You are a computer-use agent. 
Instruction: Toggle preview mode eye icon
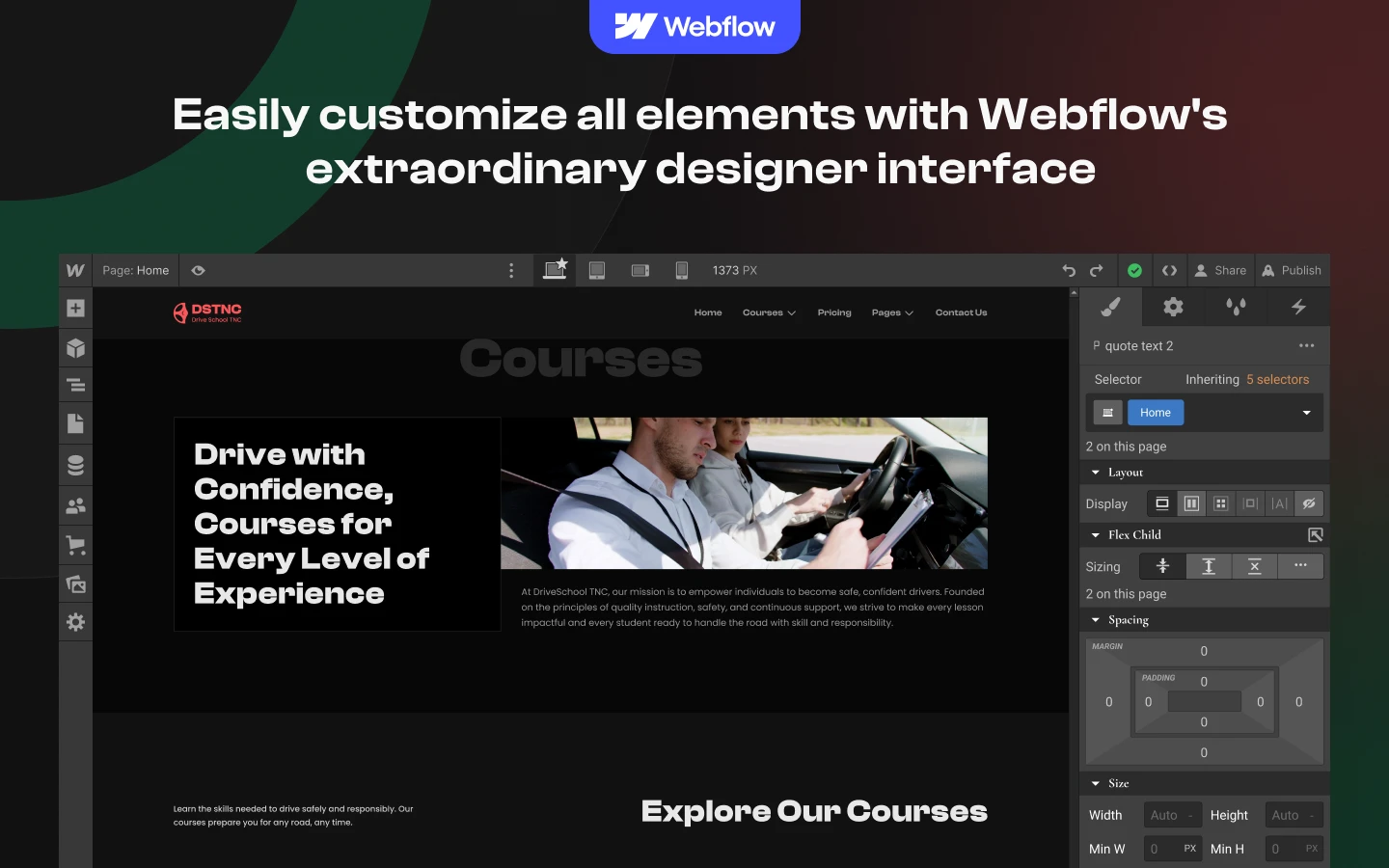pyautogui.click(x=198, y=271)
